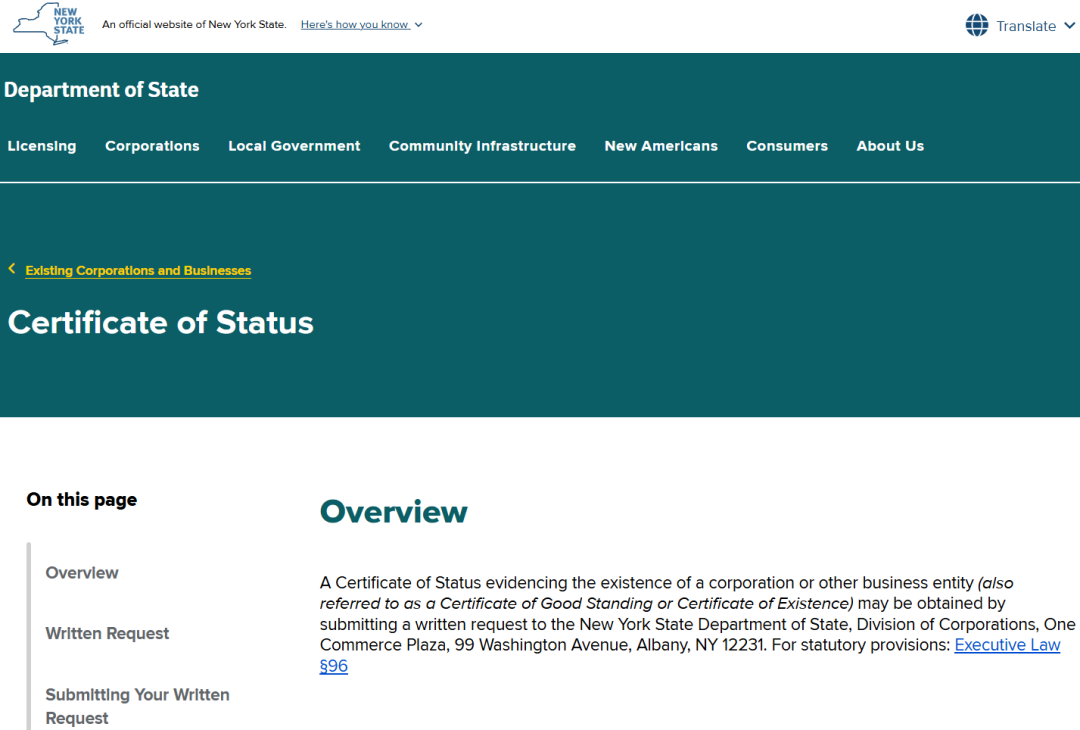Follow Existing Corporations and Businesses breadcrumb
The height and width of the screenshot is (730, 1080).
138,271
